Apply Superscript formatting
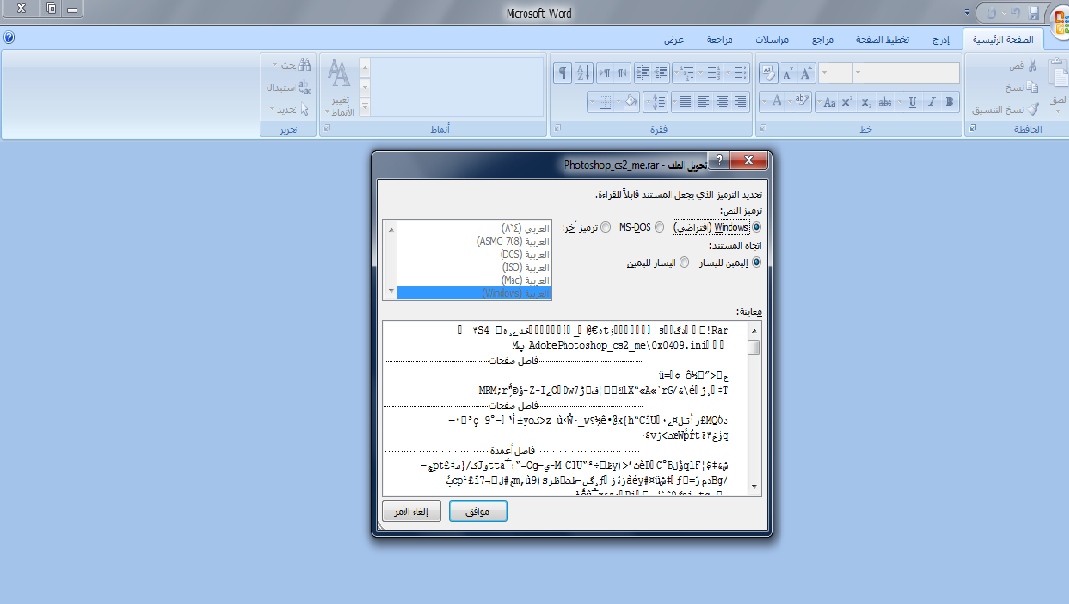1069x604 pixels. 847,102
